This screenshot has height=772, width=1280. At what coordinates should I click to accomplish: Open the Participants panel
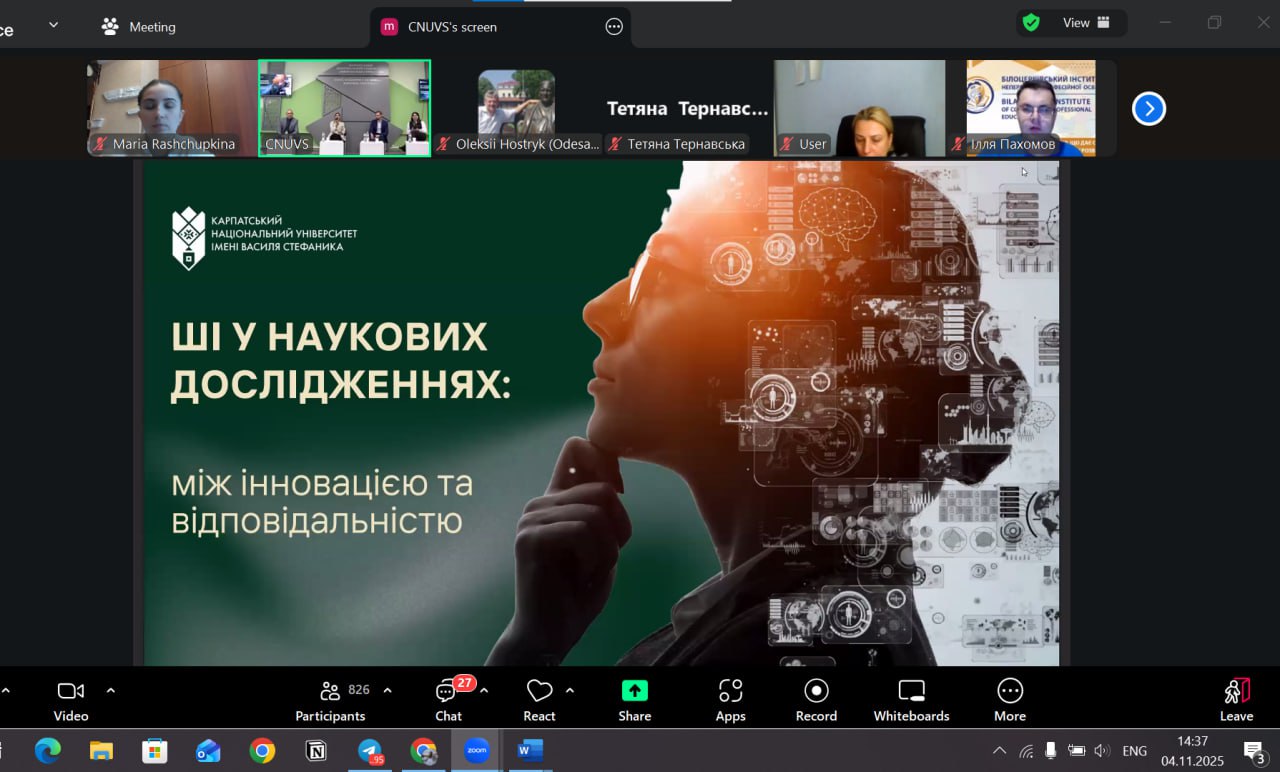coord(330,699)
